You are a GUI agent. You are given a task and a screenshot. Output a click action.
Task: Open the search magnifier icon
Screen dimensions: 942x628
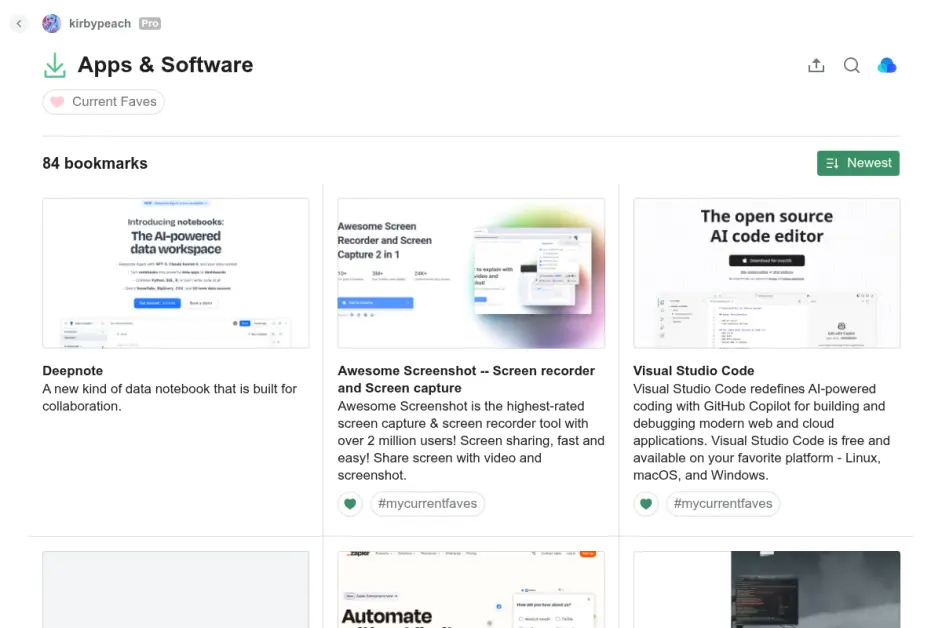[x=851, y=66]
